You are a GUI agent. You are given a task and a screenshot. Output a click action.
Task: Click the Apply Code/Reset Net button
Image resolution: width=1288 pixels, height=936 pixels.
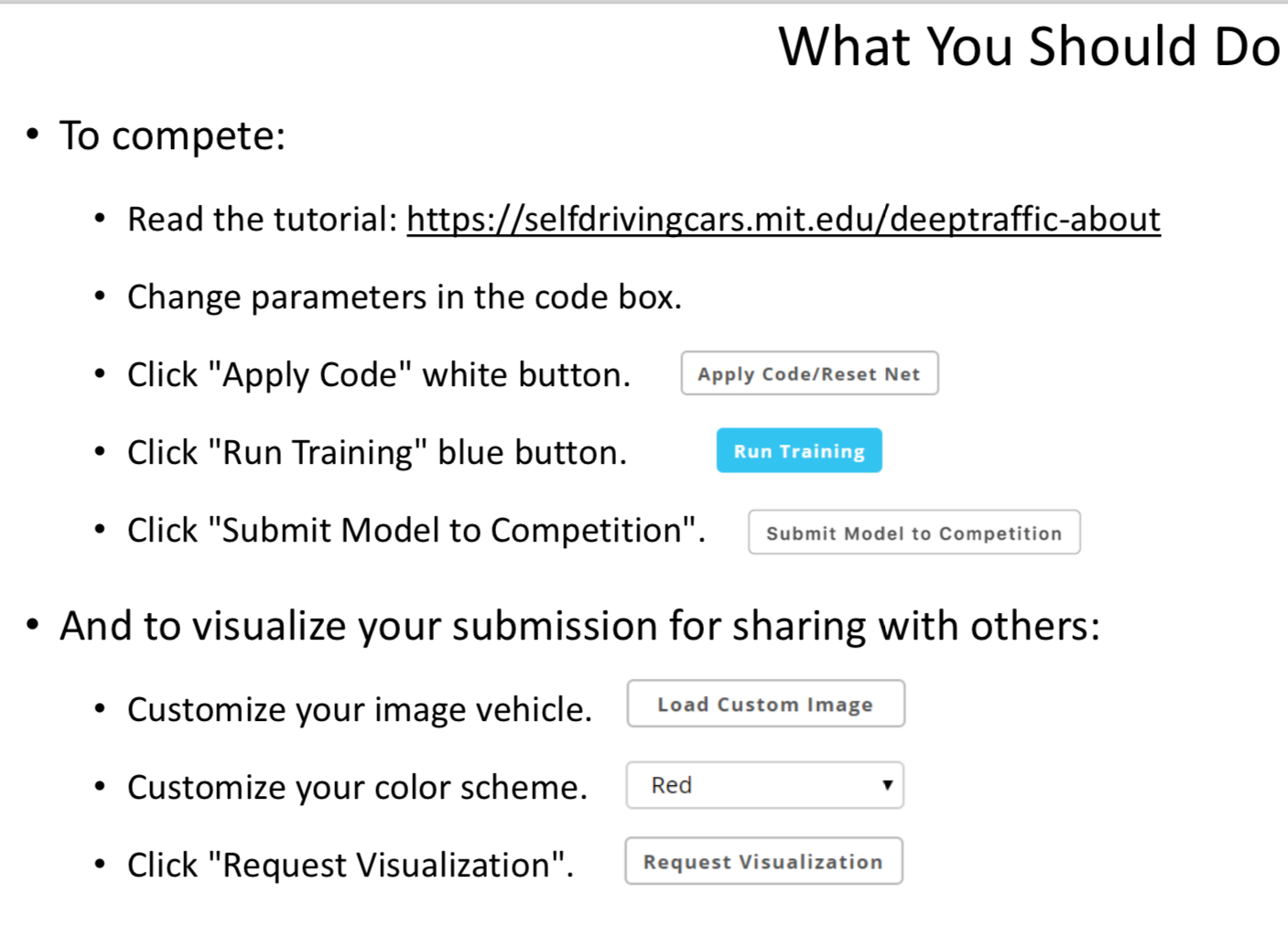pos(809,373)
